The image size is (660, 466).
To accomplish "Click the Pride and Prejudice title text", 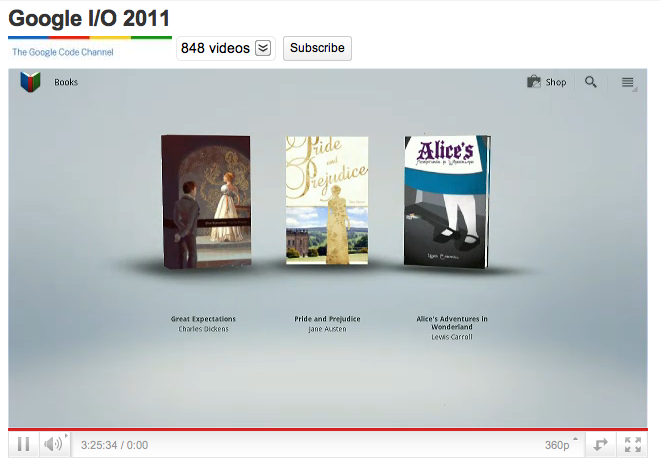I will tap(327, 319).
